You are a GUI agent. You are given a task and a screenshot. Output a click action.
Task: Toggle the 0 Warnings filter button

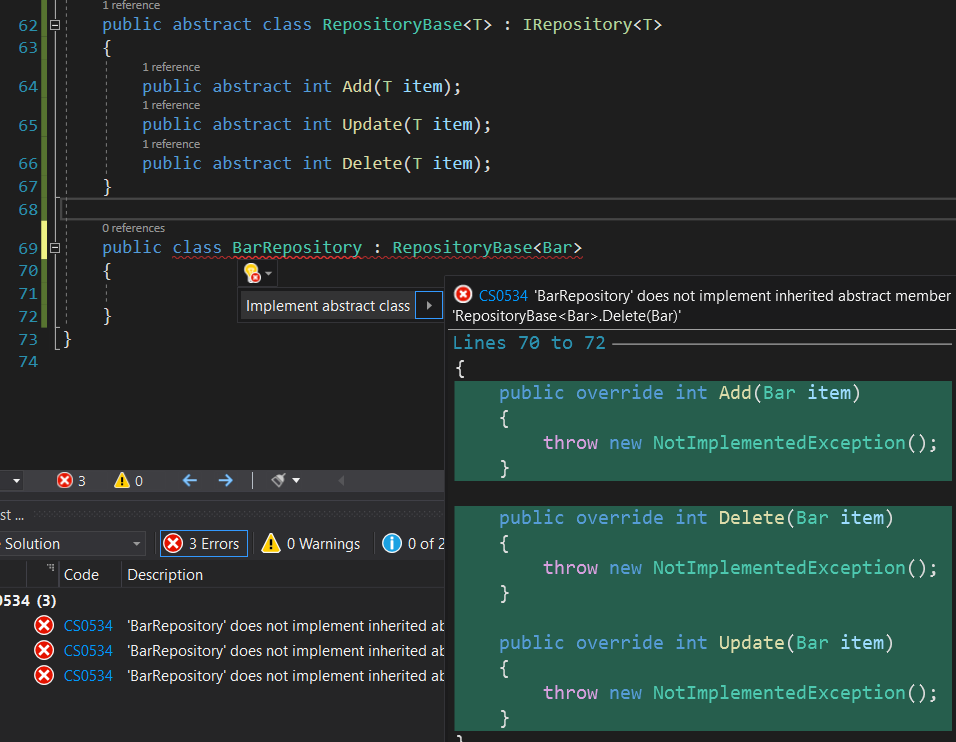point(311,543)
